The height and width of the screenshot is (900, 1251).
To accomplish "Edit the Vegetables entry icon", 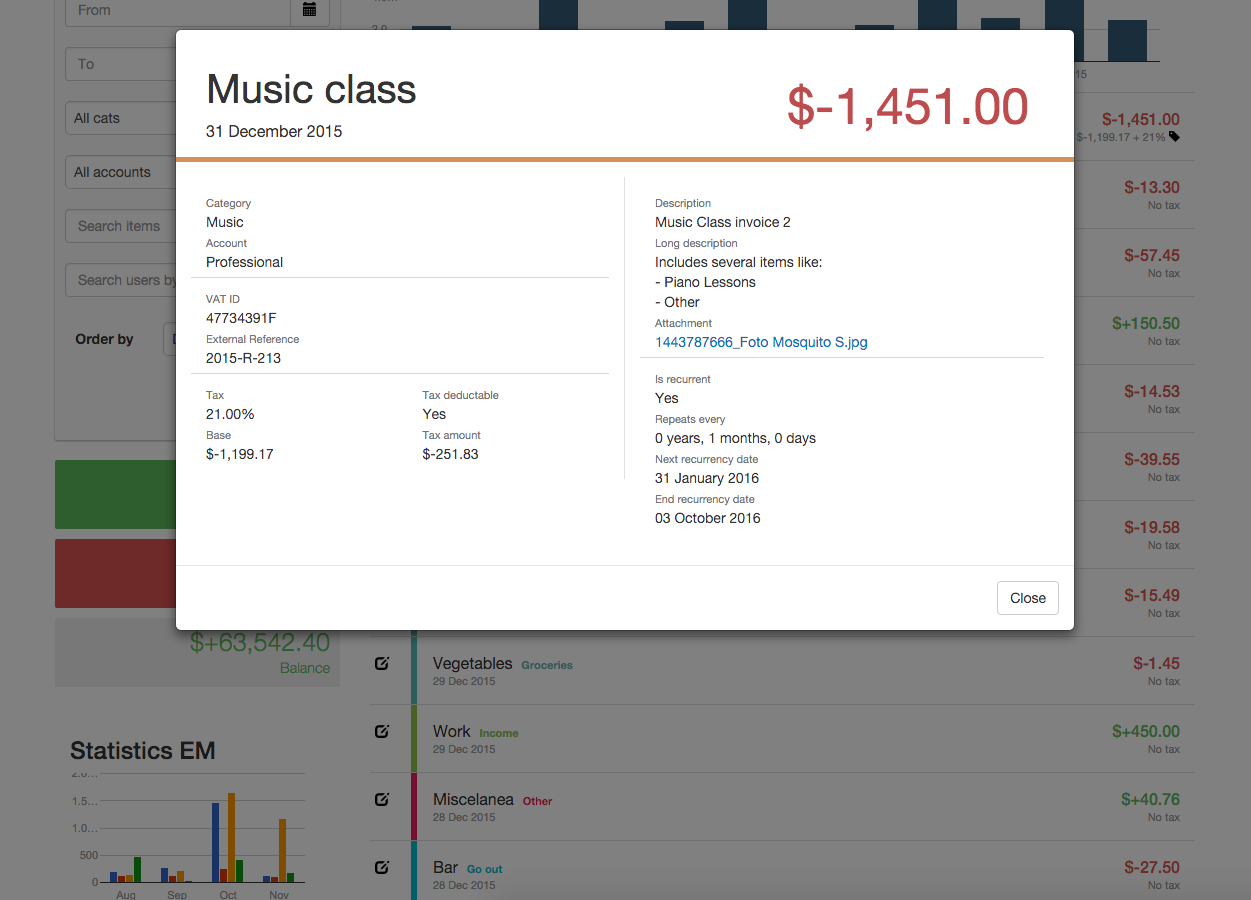I will click(381, 663).
